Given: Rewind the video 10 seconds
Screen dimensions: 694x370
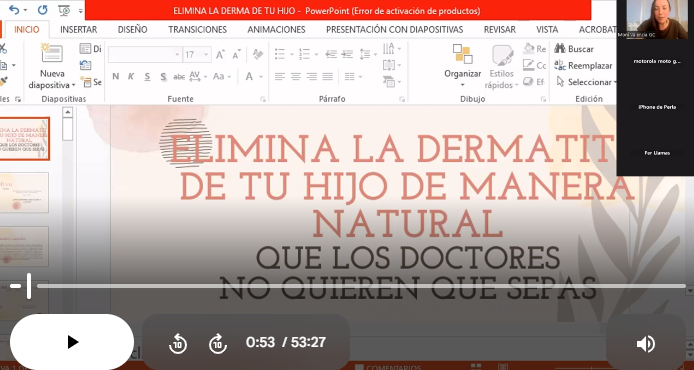Looking at the screenshot, I should (x=178, y=343).
